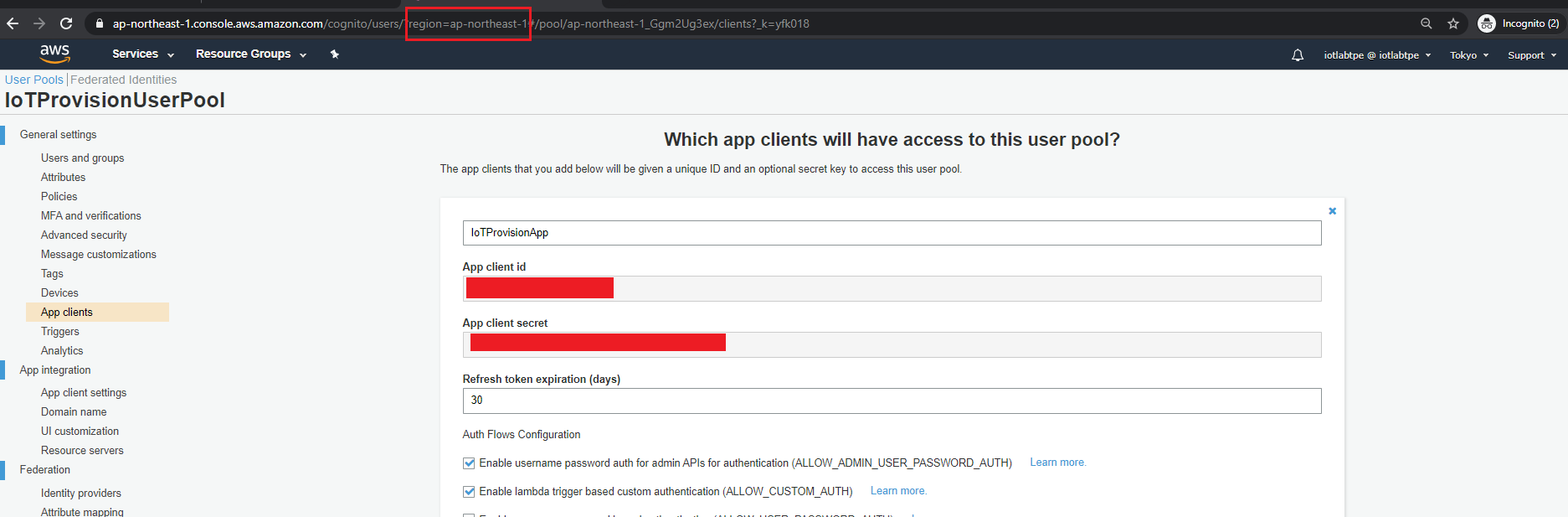Open Message customizations

(99, 255)
